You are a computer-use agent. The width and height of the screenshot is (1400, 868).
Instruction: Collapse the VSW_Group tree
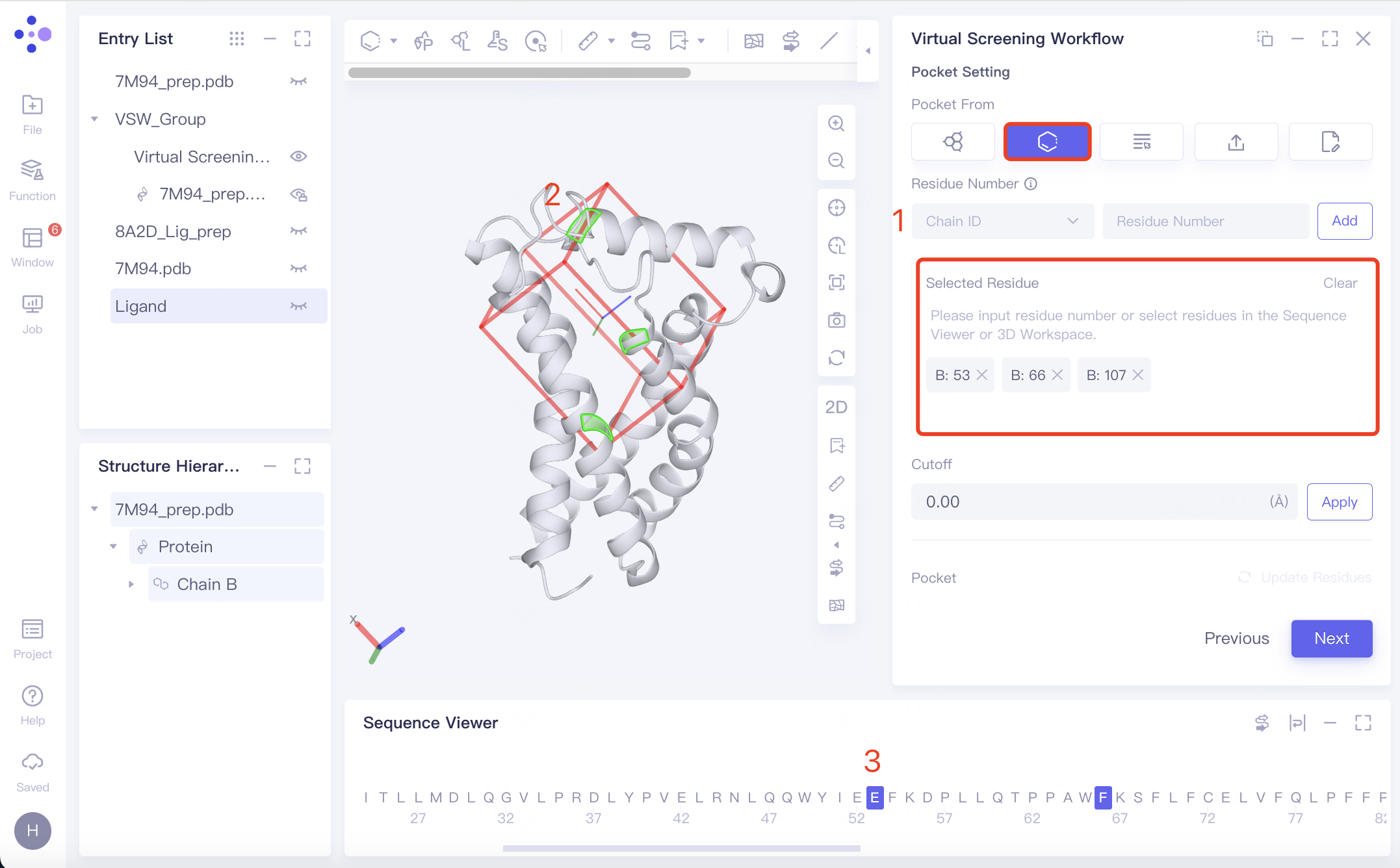pos(95,120)
